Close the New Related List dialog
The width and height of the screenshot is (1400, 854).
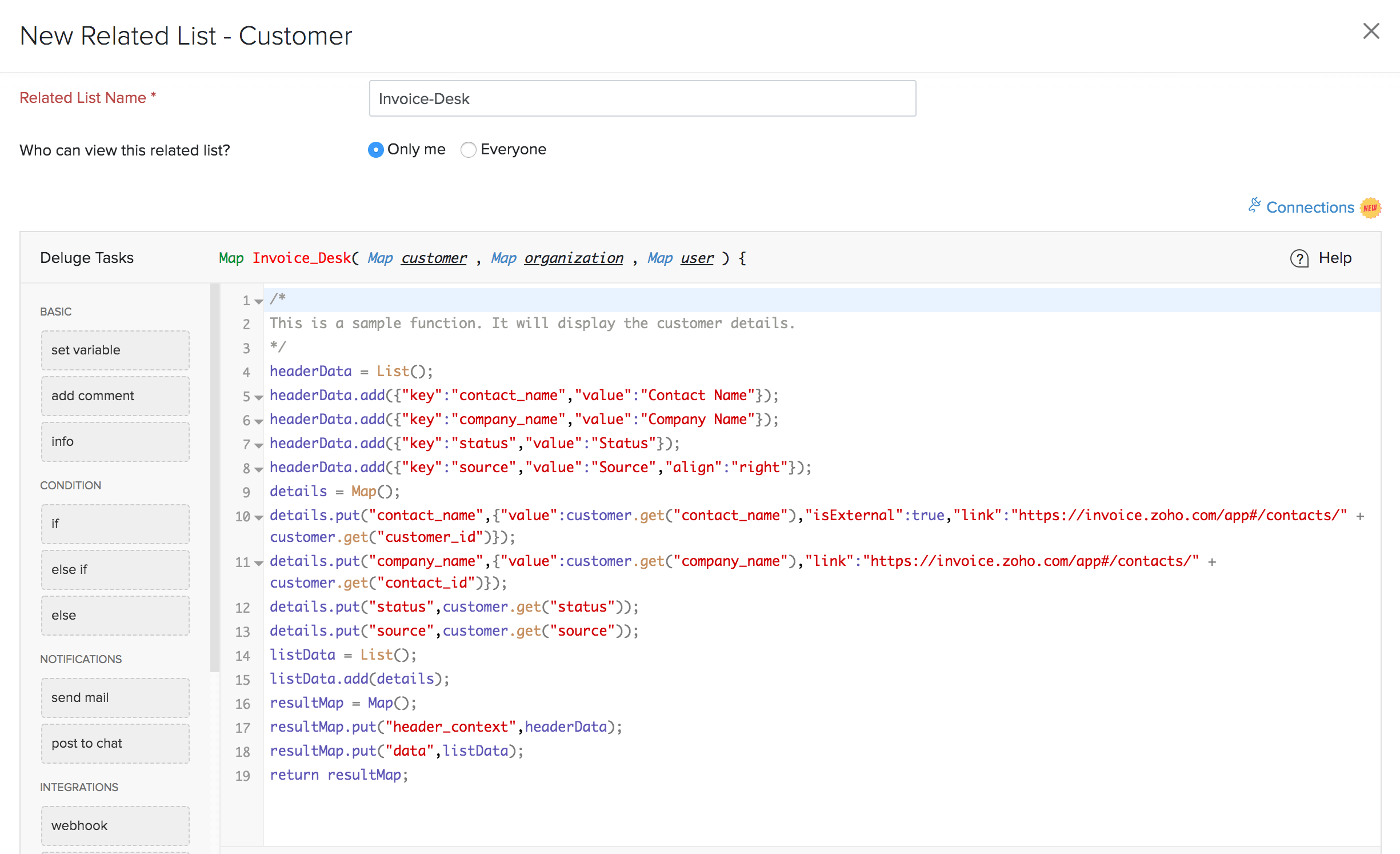click(x=1371, y=31)
